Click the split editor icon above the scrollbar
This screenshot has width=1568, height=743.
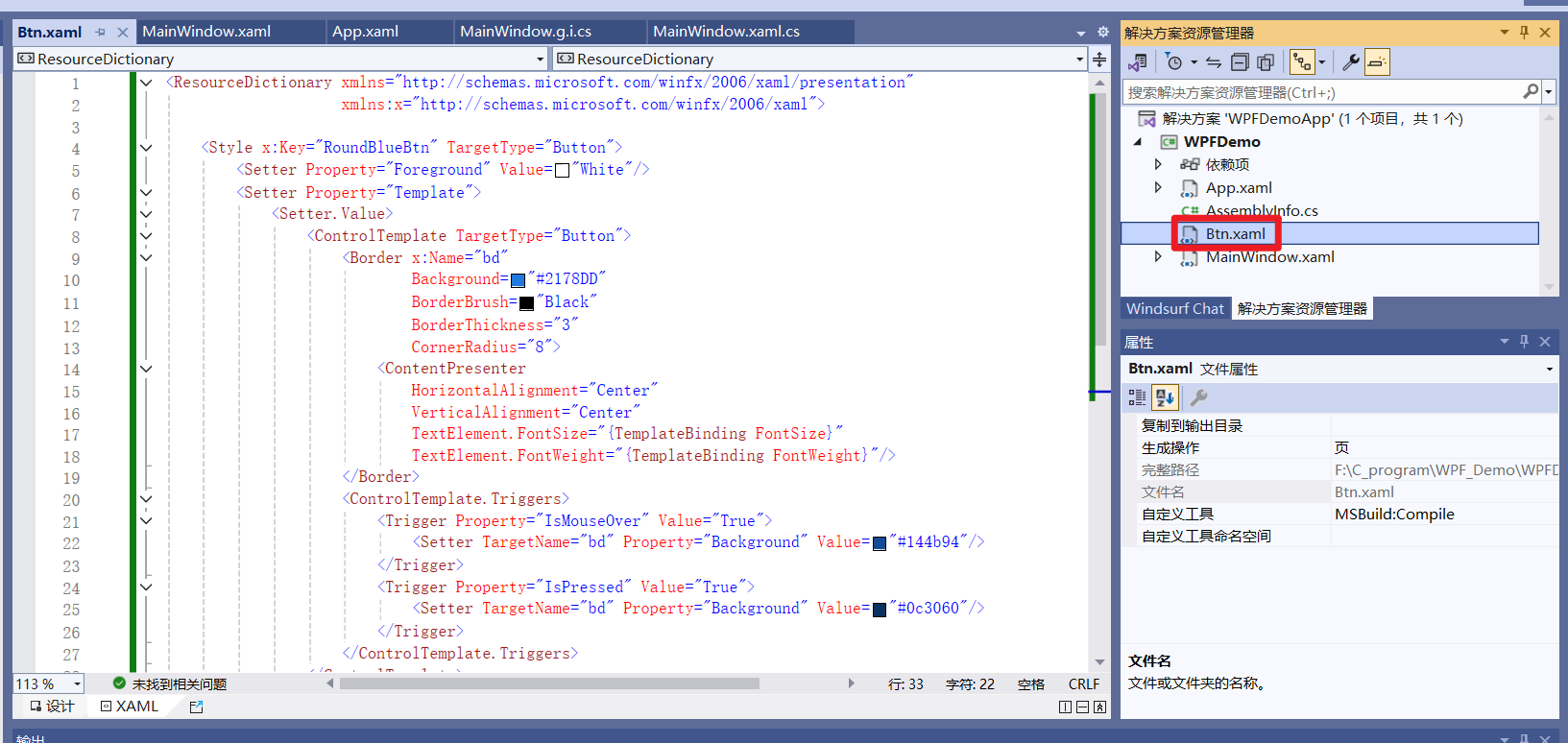click(x=1099, y=60)
